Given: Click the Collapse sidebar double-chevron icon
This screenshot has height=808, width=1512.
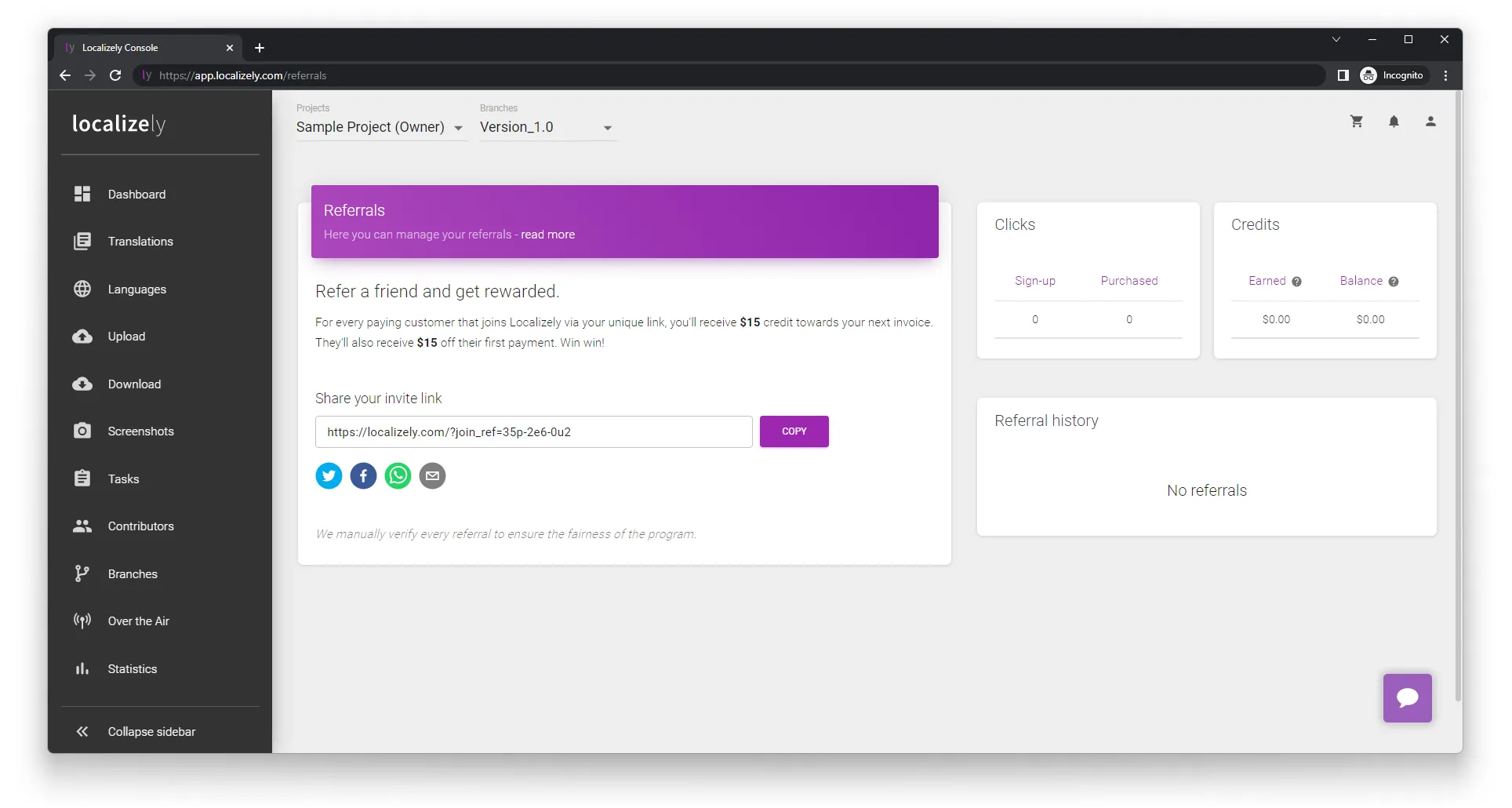Looking at the screenshot, I should point(82,731).
